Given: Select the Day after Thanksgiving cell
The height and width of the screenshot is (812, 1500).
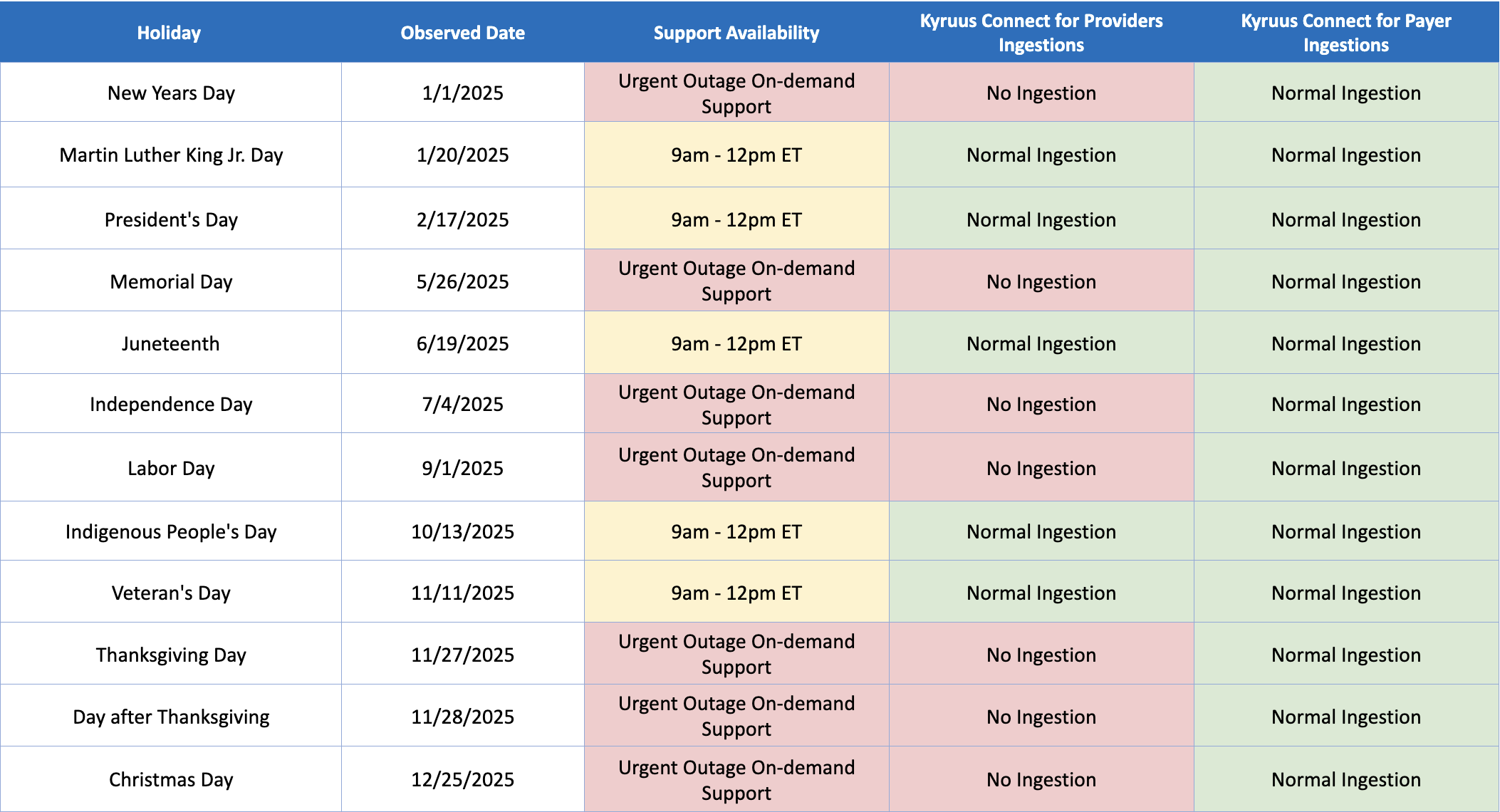Looking at the screenshot, I should click(170, 716).
